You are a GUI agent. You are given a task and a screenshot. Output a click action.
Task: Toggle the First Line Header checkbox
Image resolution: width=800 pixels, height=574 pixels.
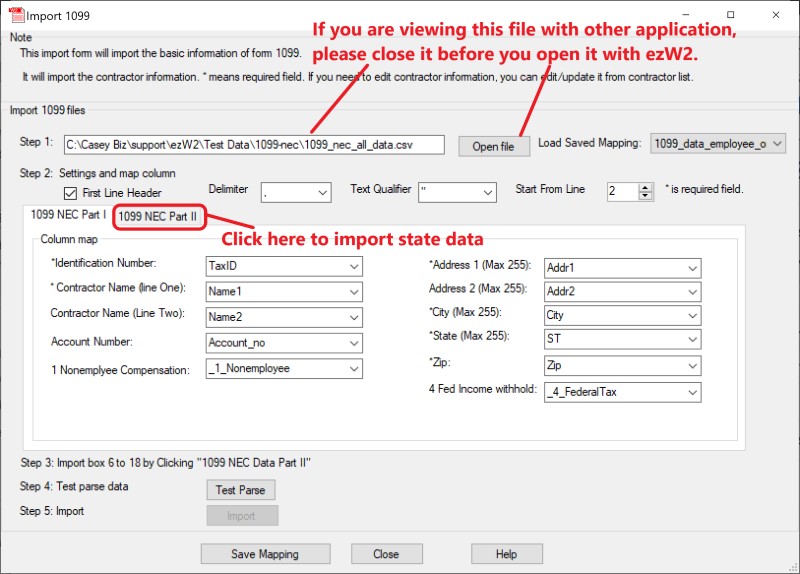pyautogui.click(x=71, y=193)
